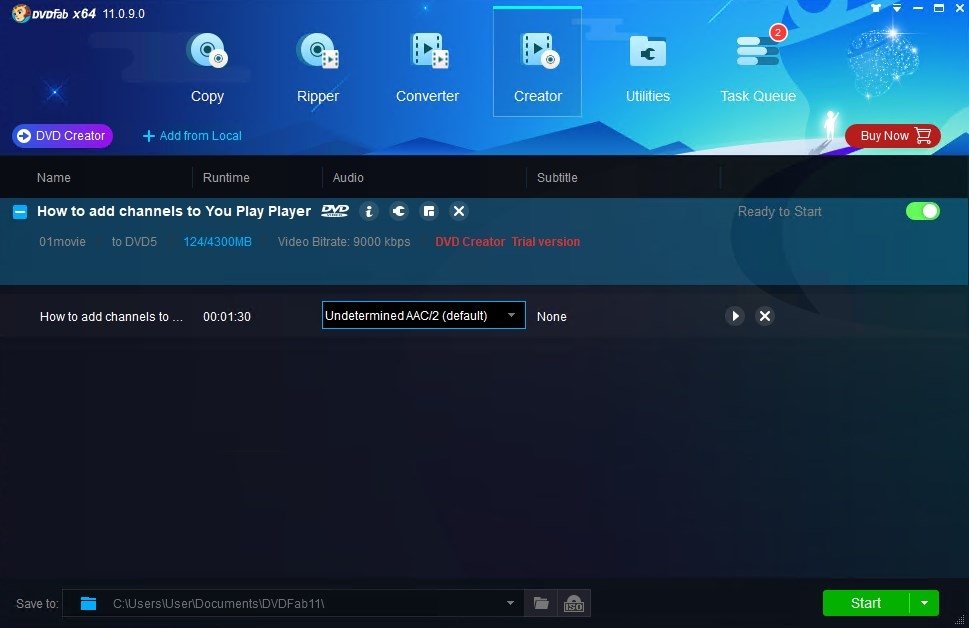969x628 pixels.
Task: Open the Copy module
Action: pos(207,68)
